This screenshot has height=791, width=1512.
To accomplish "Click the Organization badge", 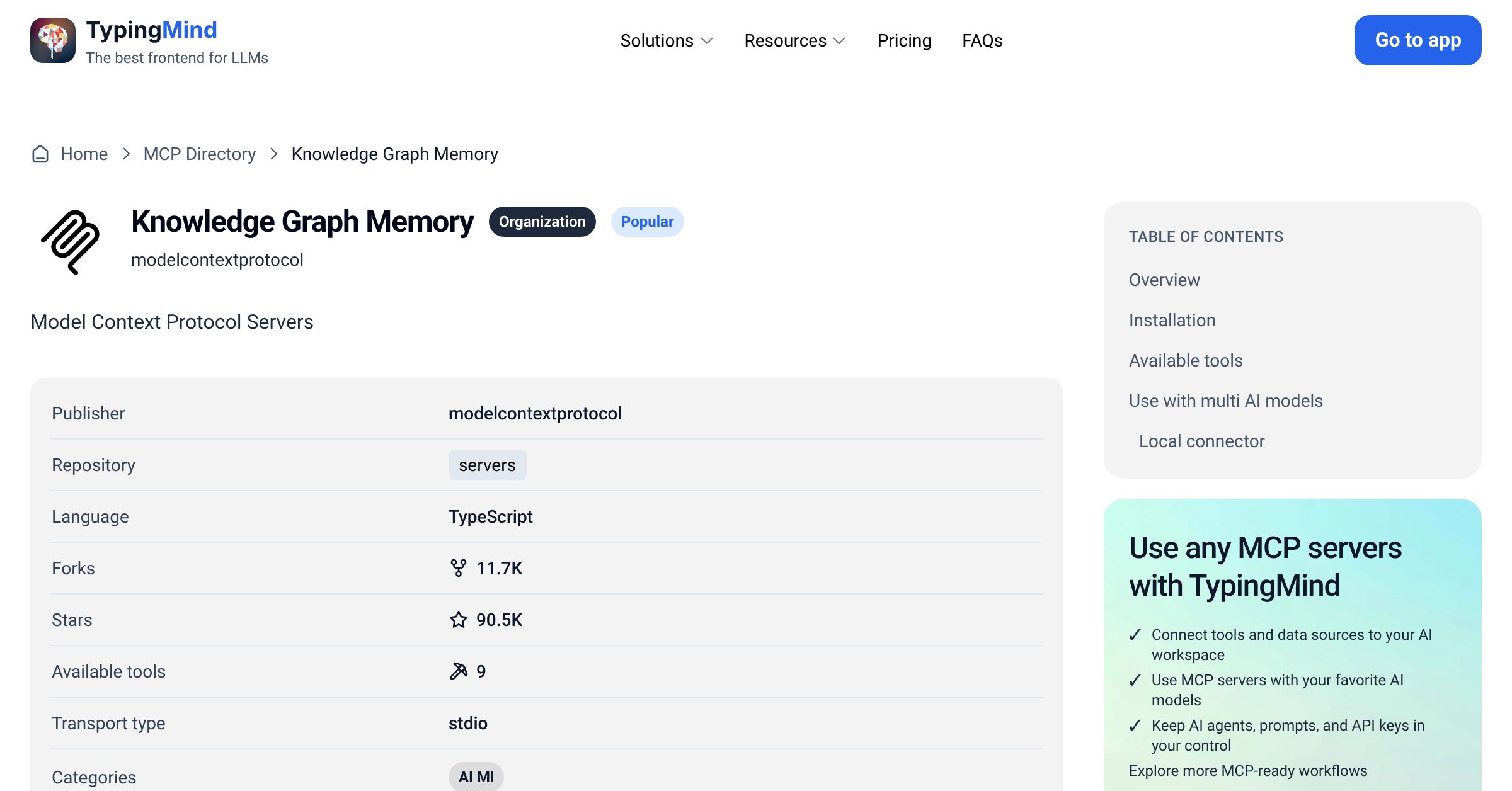I will coord(542,222).
